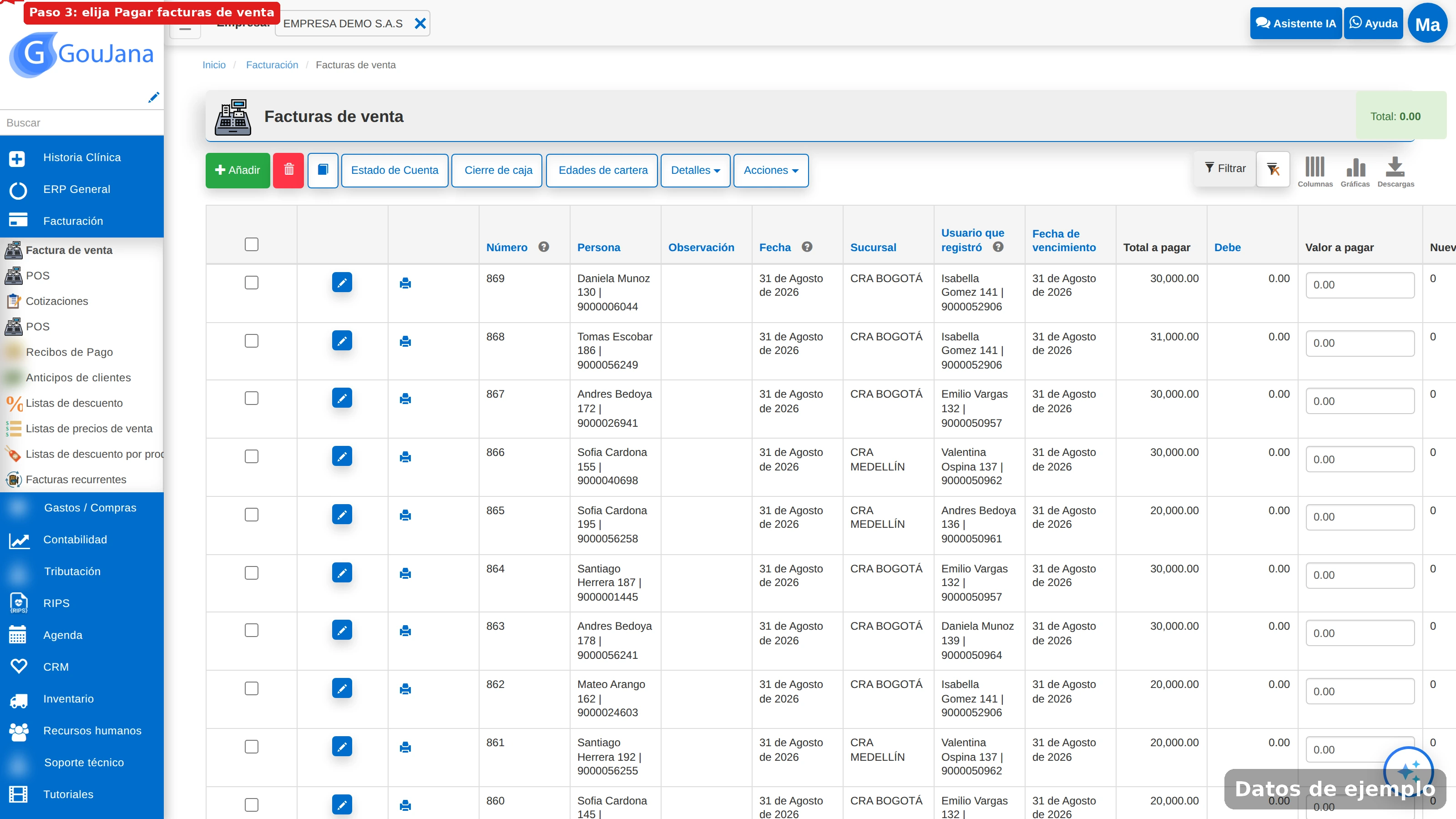Edit invoice 868 with the pencil icon
The height and width of the screenshot is (819, 1456).
click(342, 340)
